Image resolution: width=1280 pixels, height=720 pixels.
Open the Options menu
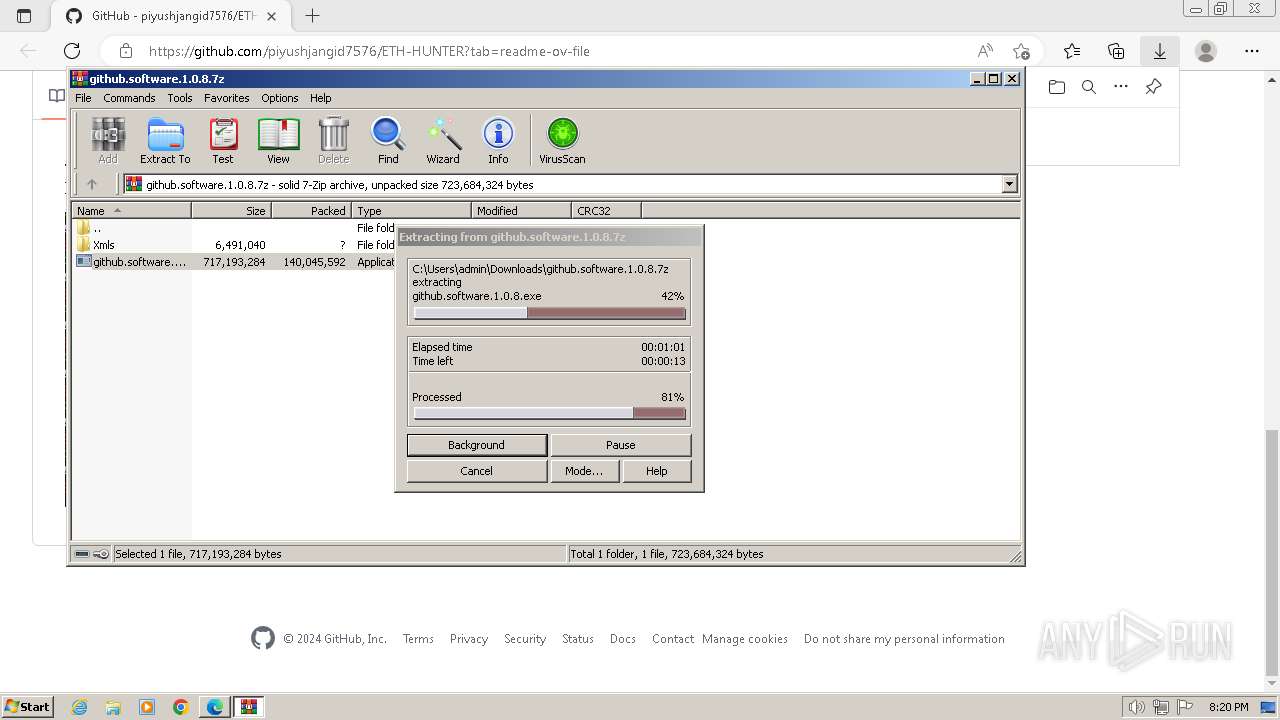280,98
